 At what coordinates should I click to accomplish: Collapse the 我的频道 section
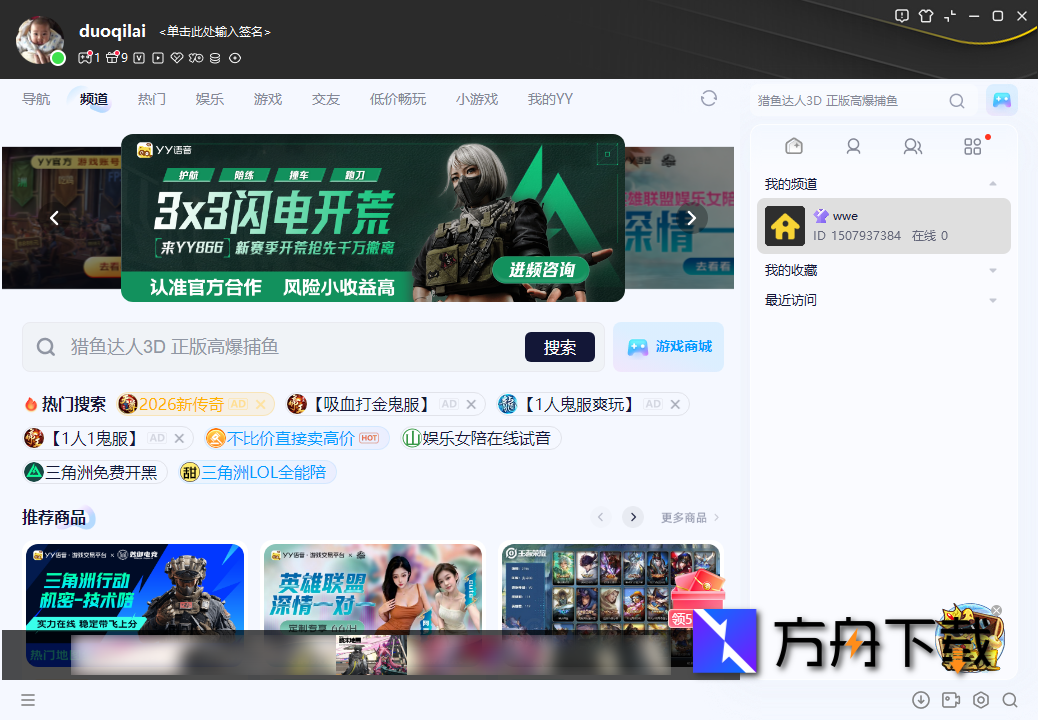(992, 183)
